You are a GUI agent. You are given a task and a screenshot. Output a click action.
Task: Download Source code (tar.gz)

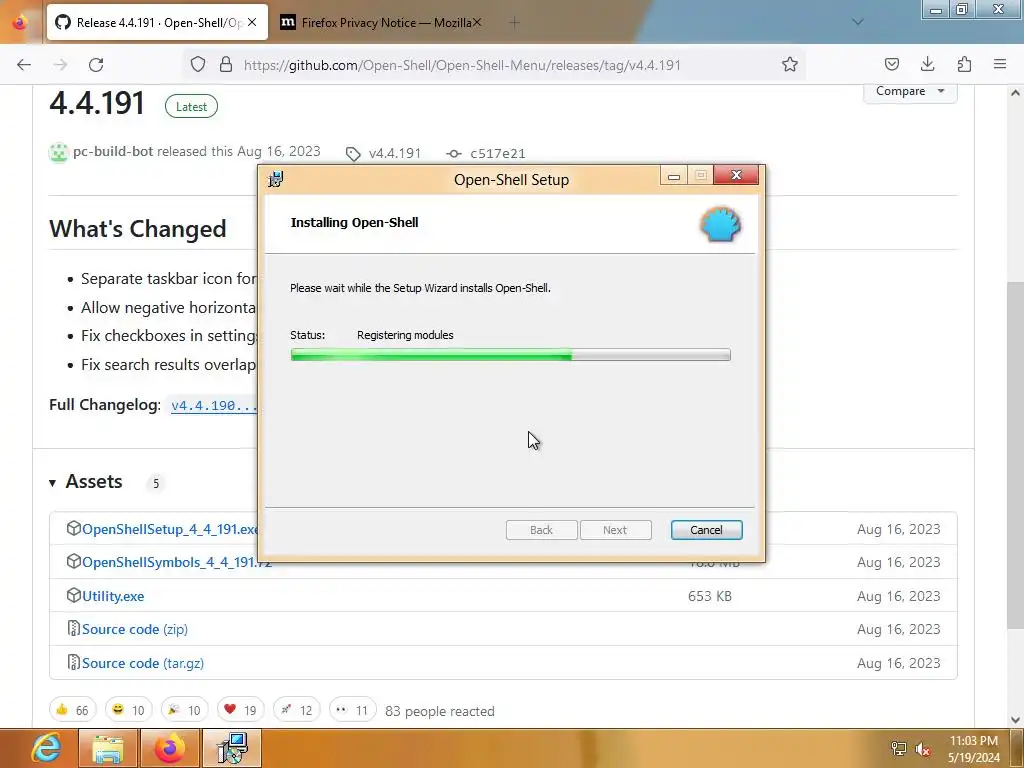coord(143,664)
